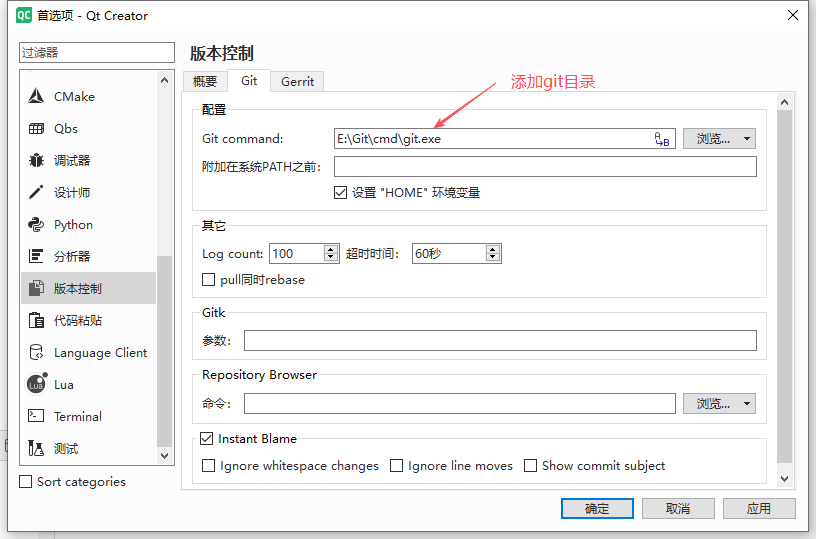The image size is (816, 539).
Task: Switch to the 概要 tab
Action: click(205, 82)
